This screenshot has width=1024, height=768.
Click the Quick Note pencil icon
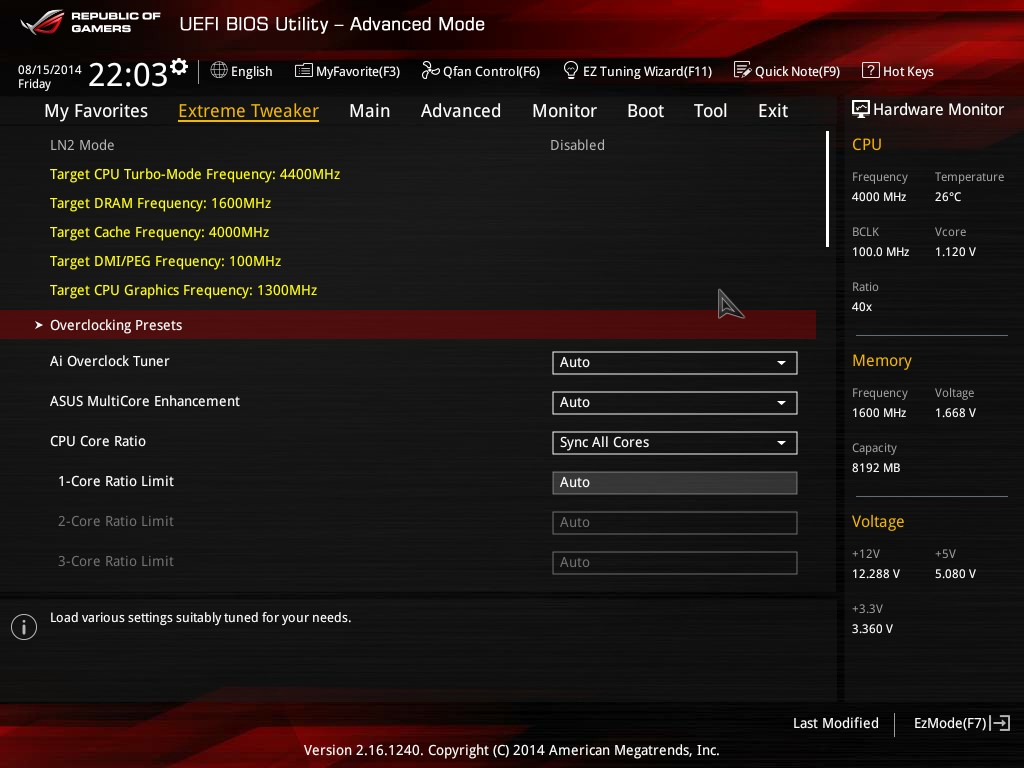tap(742, 70)
